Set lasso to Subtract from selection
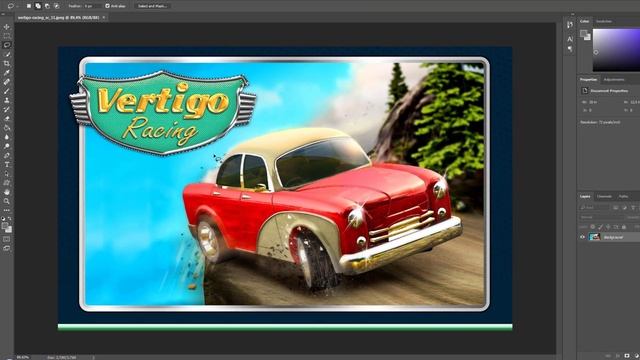The image size is (640, 360). tap(47, 6)
